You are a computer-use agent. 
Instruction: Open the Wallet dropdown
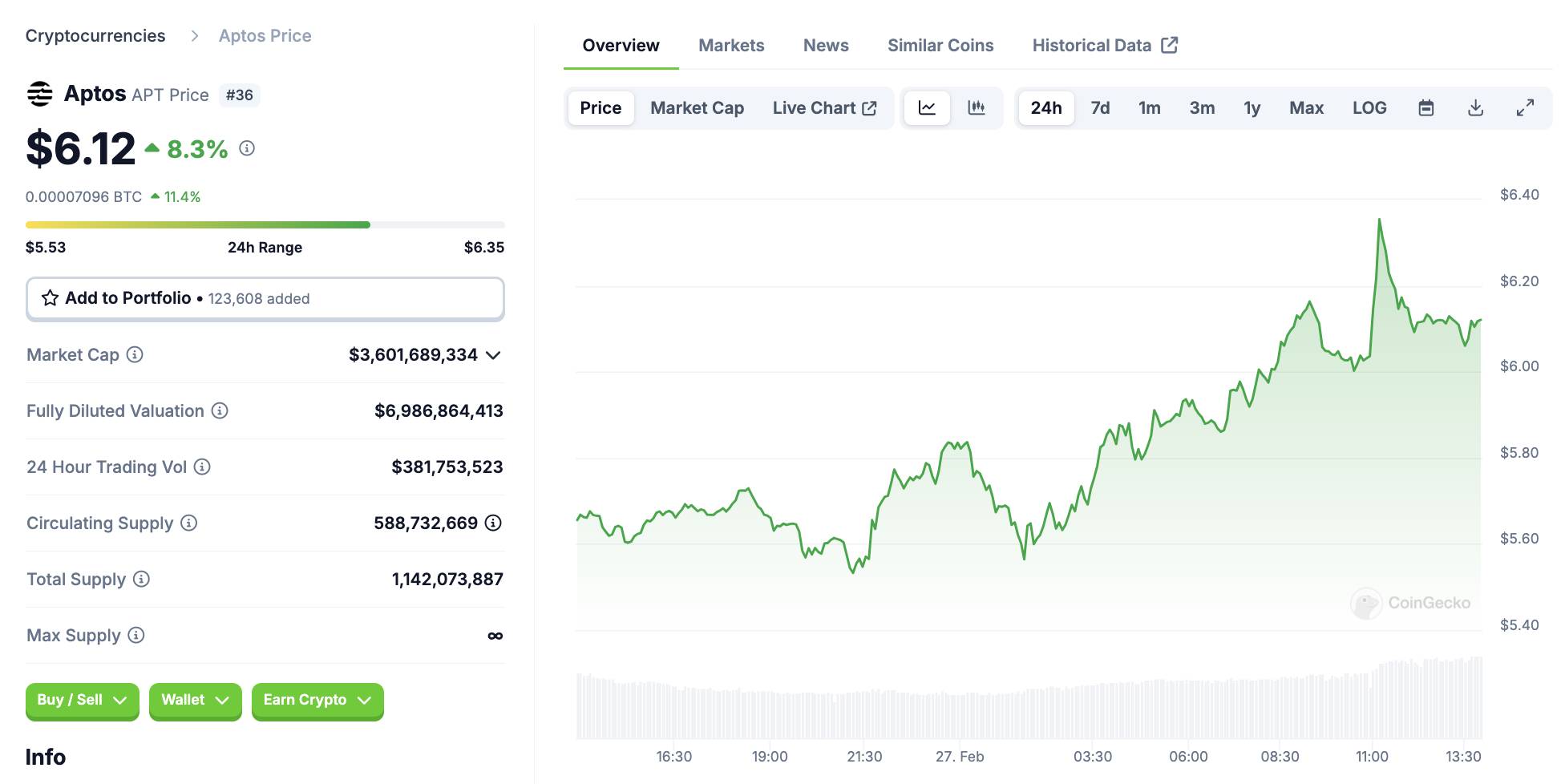196,701
